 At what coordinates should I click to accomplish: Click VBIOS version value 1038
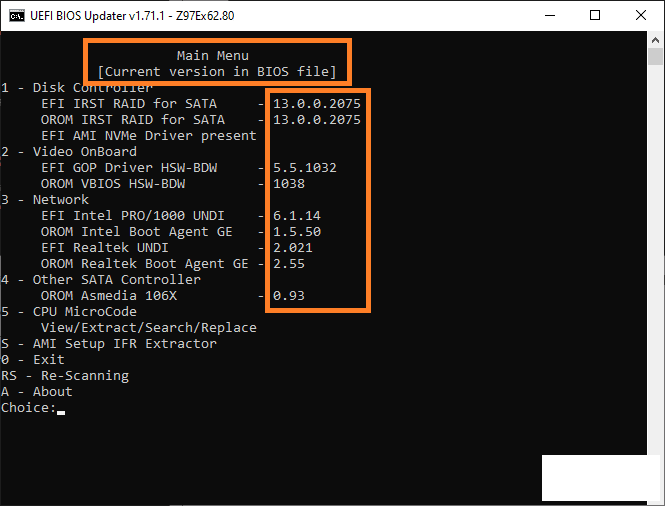tap(289, 184)
